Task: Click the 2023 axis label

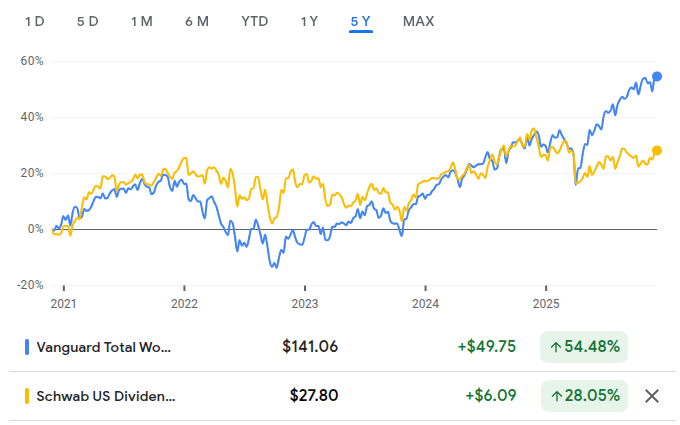Action: (305, 304)
